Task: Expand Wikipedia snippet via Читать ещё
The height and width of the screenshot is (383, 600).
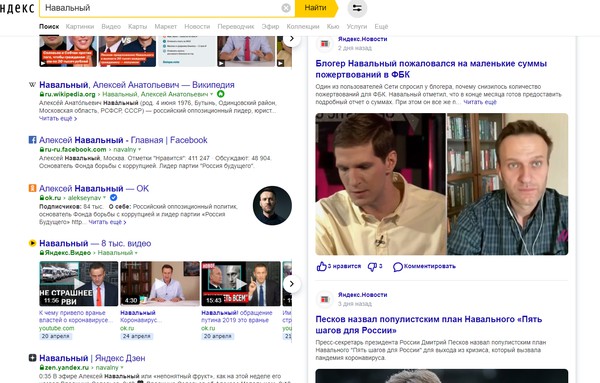Action: (x=58, y=119)
